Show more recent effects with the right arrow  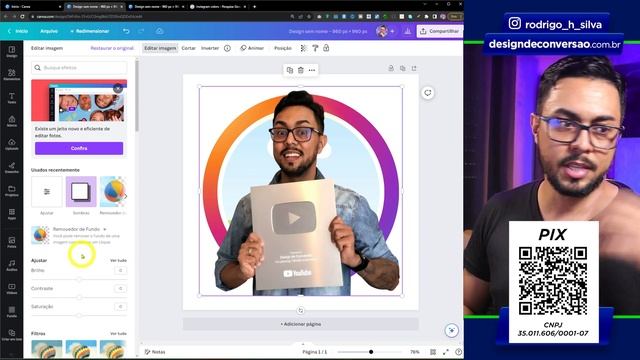tap(125, 196)
